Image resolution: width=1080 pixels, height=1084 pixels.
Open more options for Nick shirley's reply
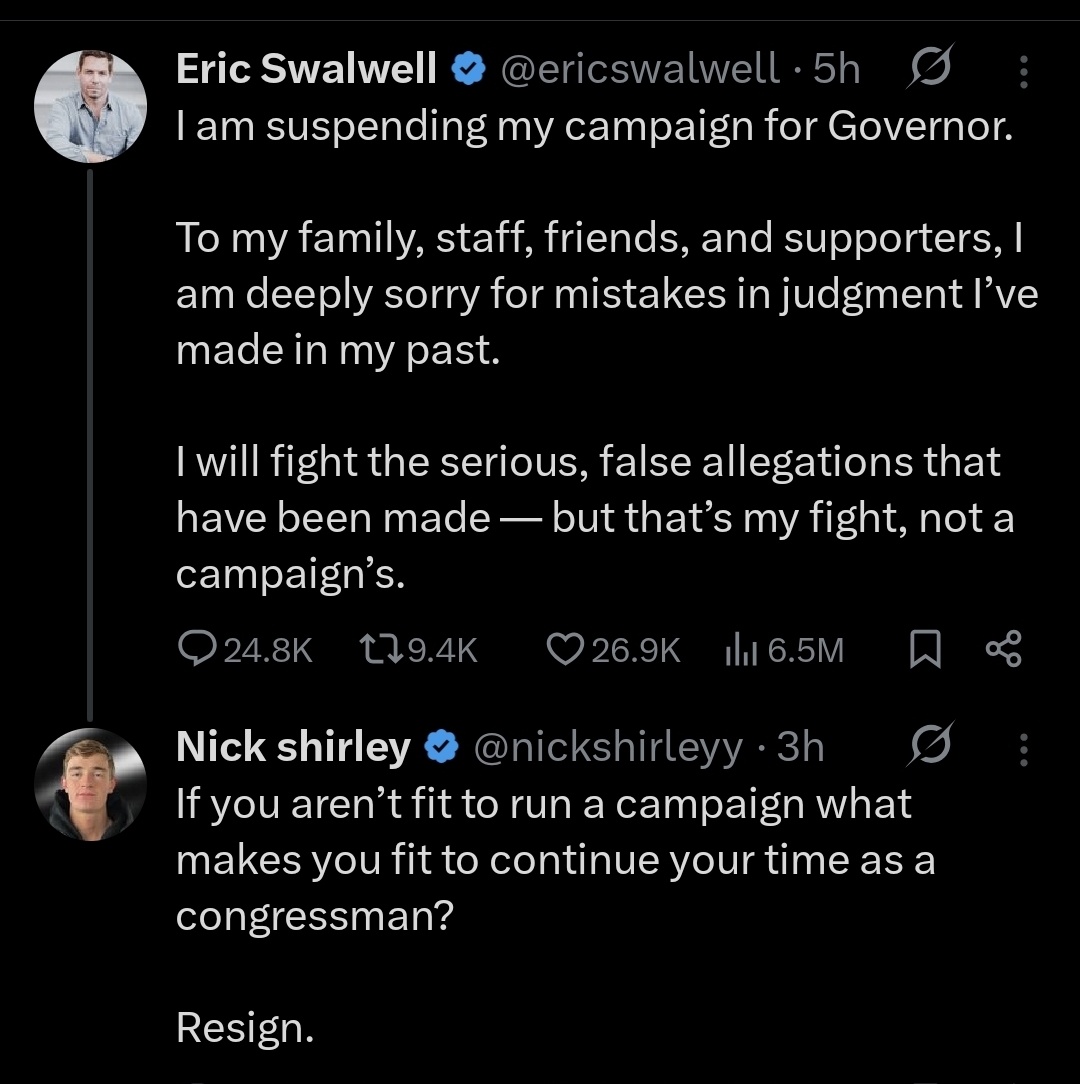point(1022,748)
